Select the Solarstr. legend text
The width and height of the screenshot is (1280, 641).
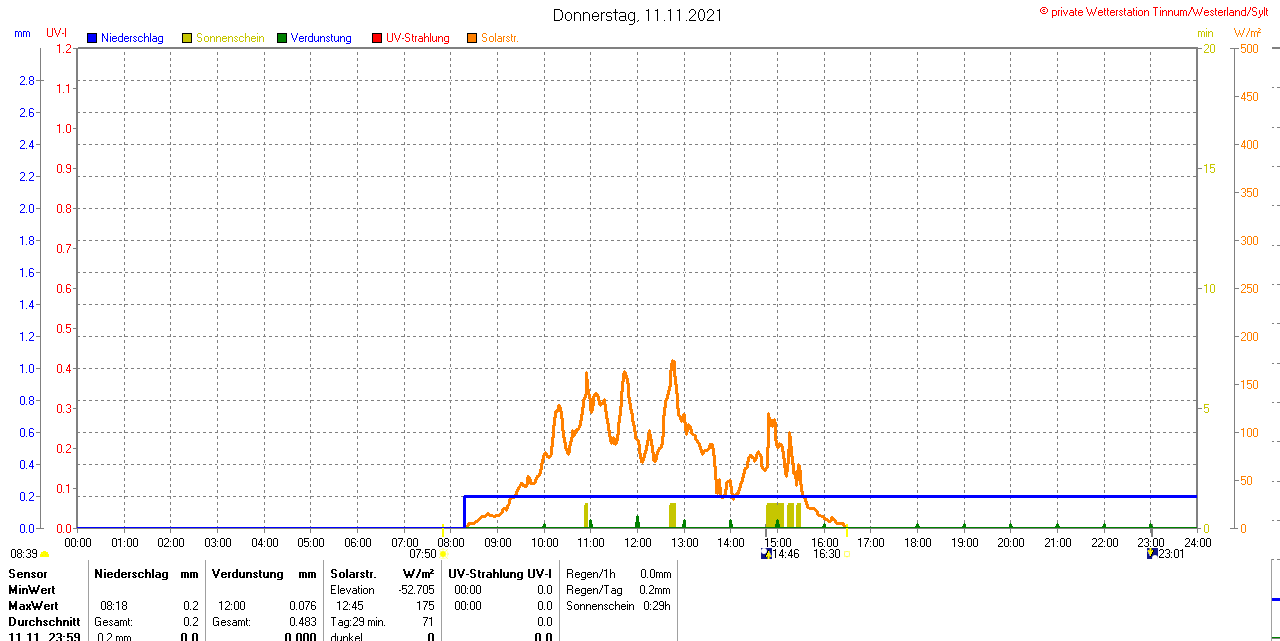click(x=500, y=38)
